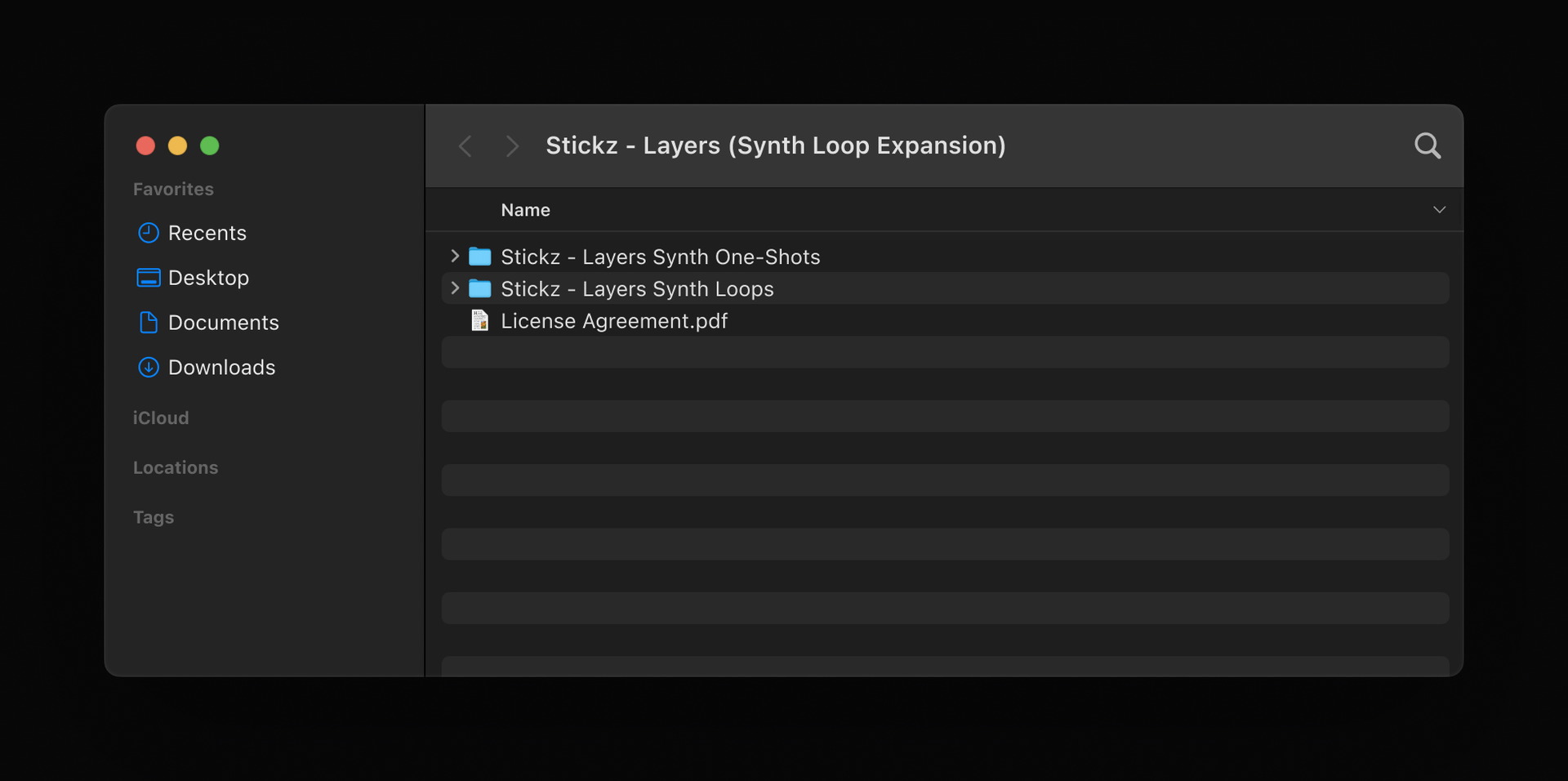The image size is (1568, 781).
Task: Expand the Layers Synth Loops folder
Action: [x=455, y=288]
